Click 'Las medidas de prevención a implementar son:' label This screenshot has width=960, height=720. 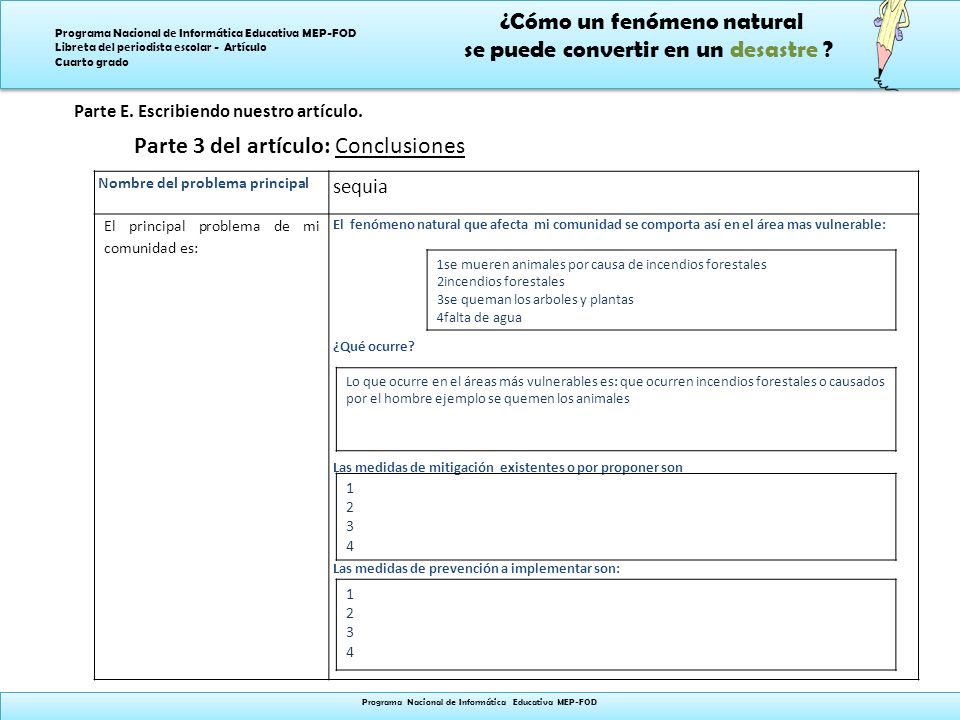coord(476,568)
